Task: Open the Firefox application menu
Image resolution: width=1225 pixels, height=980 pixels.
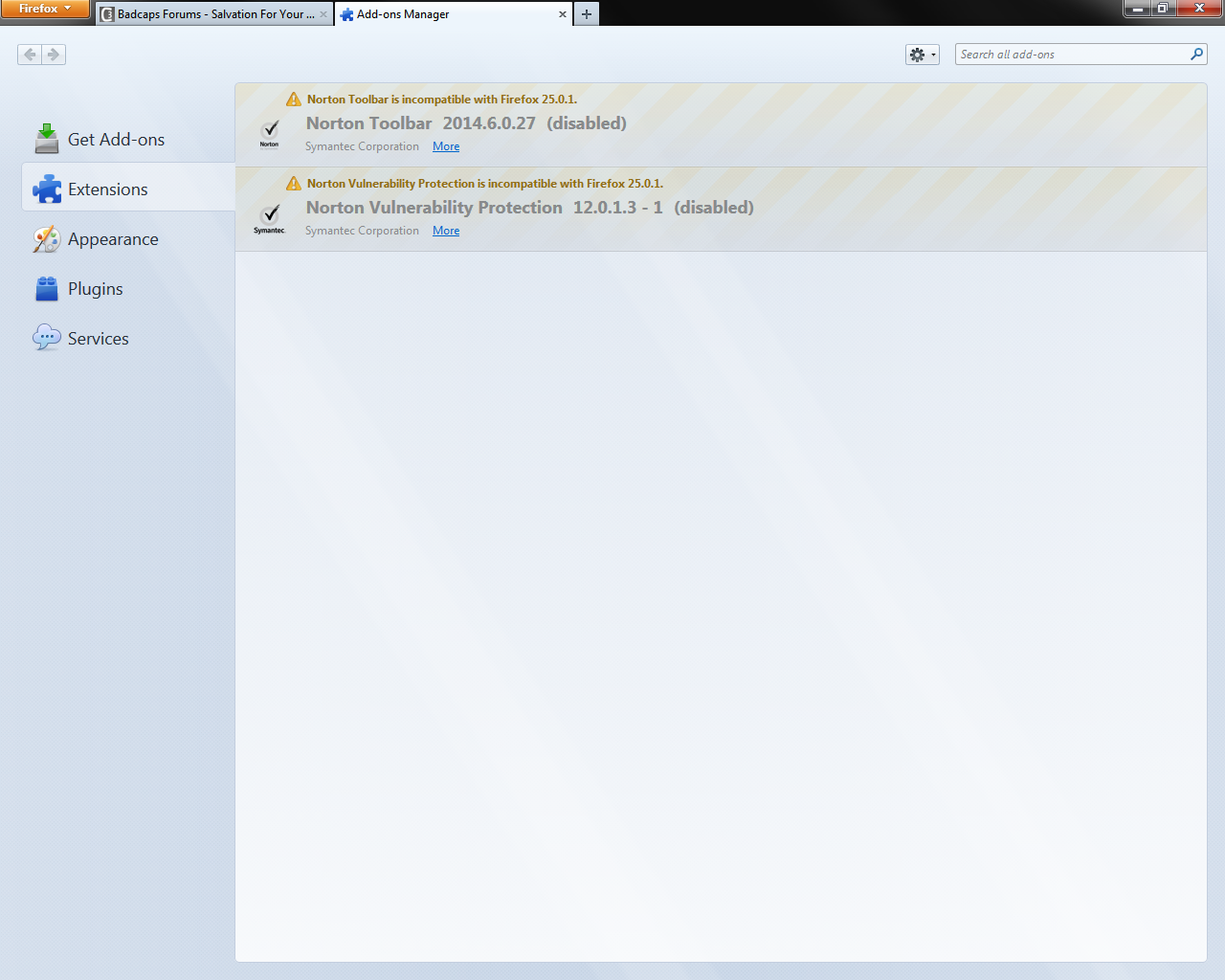Action: pos(45,9)
